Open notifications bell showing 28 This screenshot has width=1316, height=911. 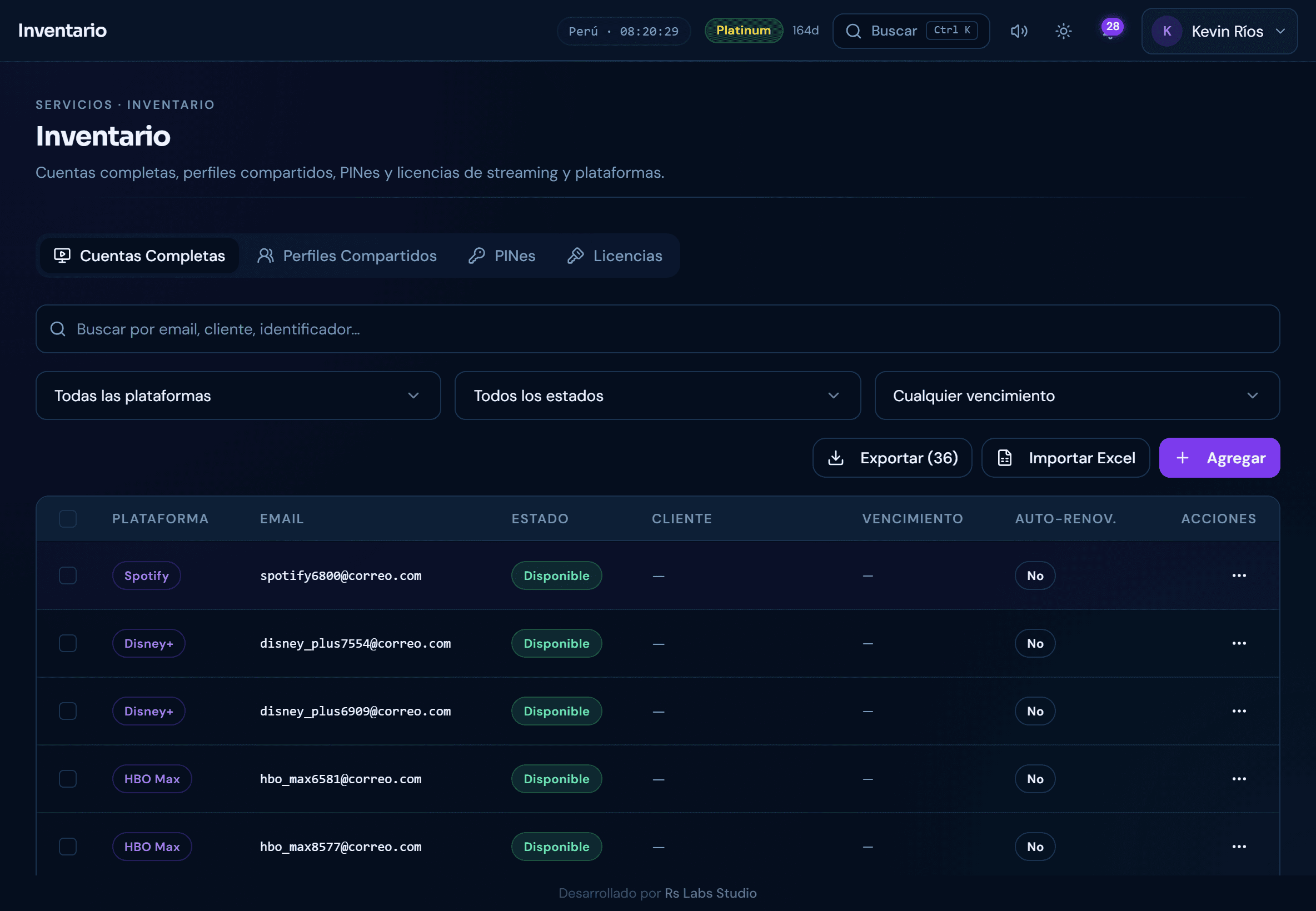1111,28
